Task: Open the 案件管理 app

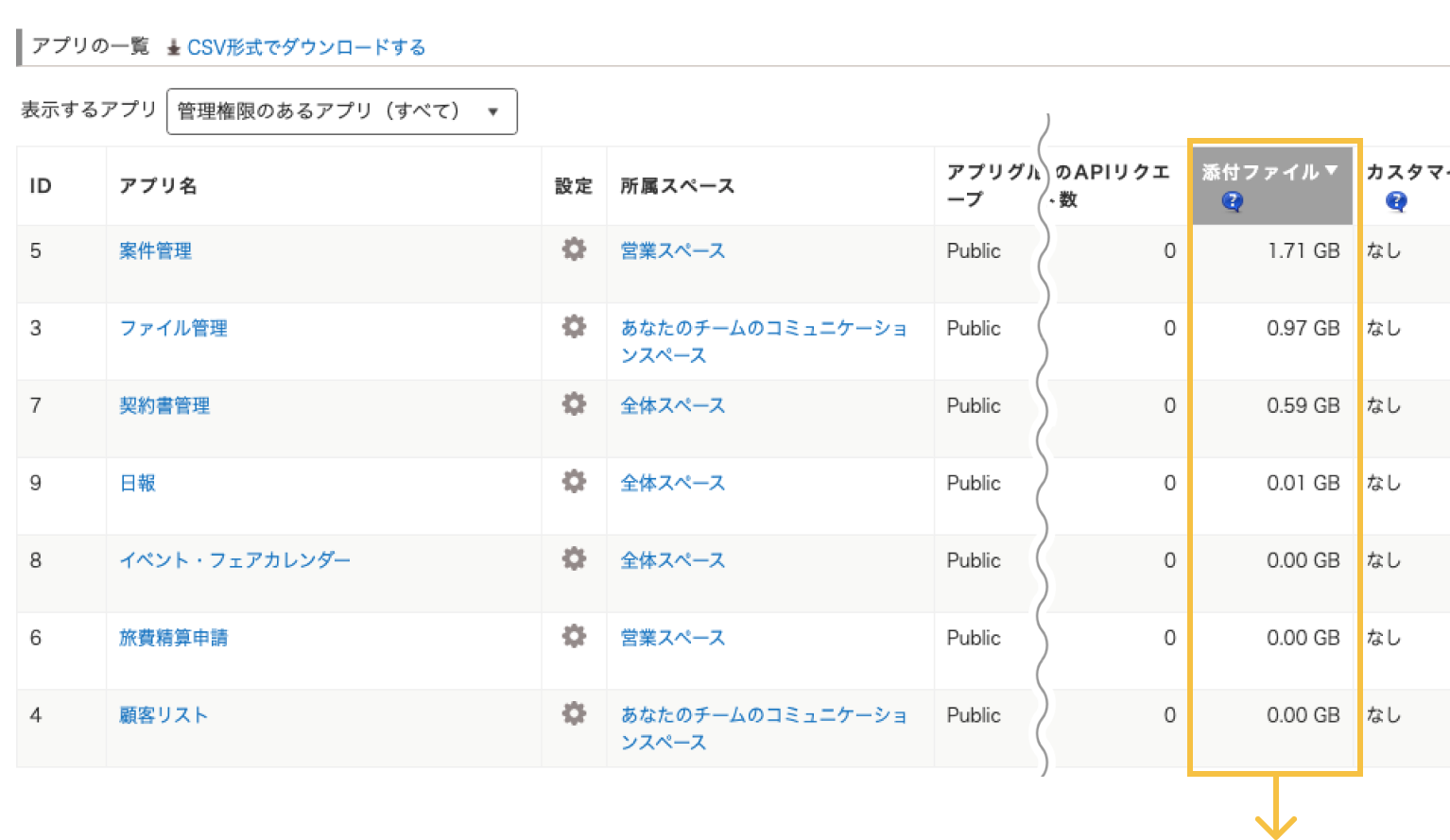Action: click(155, 250)
